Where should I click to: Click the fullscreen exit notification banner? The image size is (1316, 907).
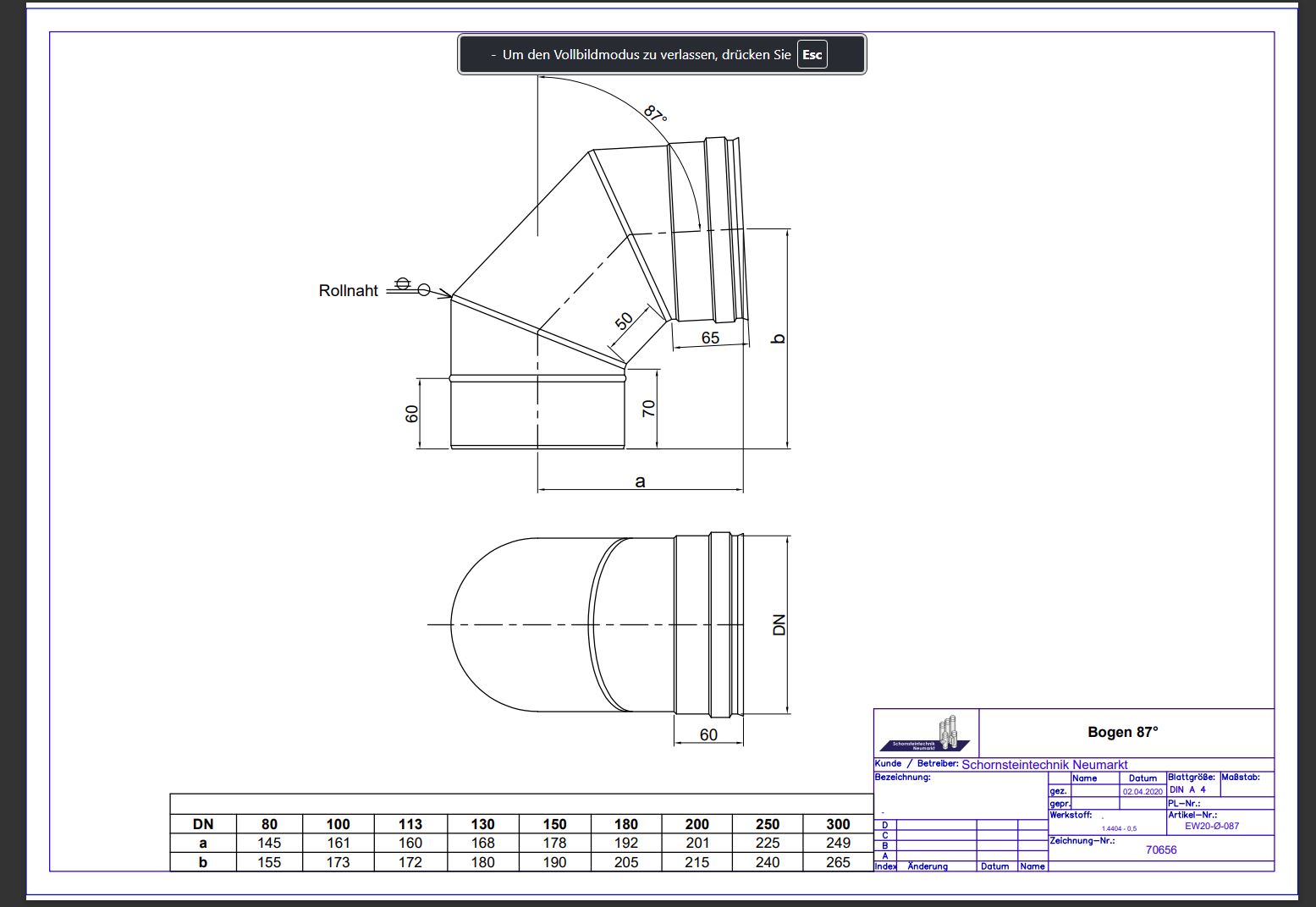[643, 55]
